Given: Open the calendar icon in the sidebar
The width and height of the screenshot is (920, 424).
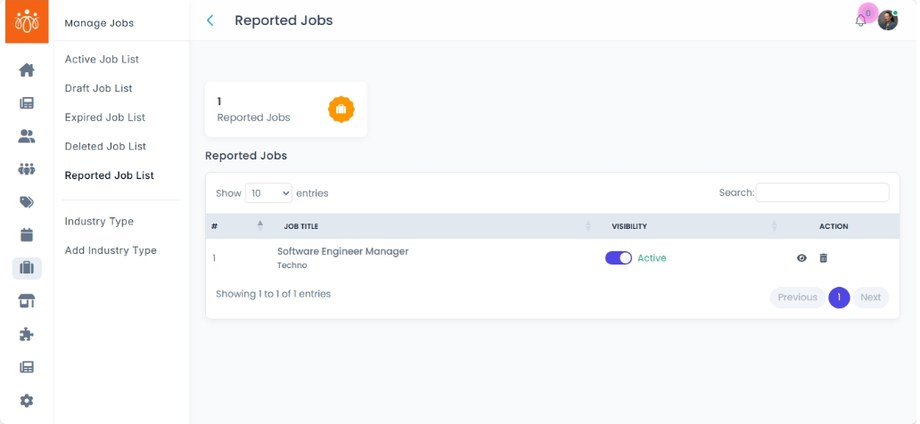Looking at the screenshot, I should (27, 235).
